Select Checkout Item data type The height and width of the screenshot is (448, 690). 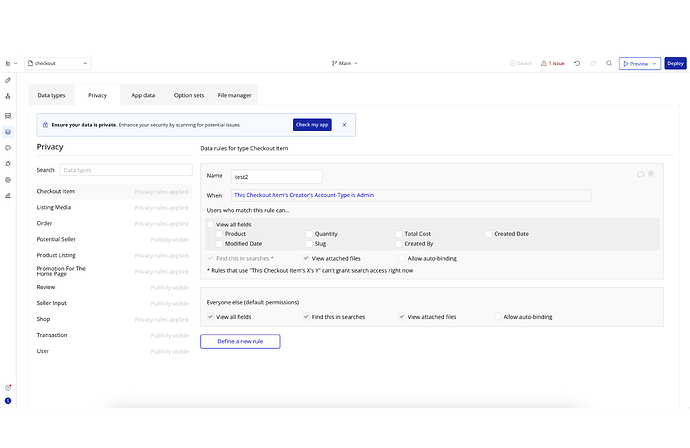(x=113, y=191)
